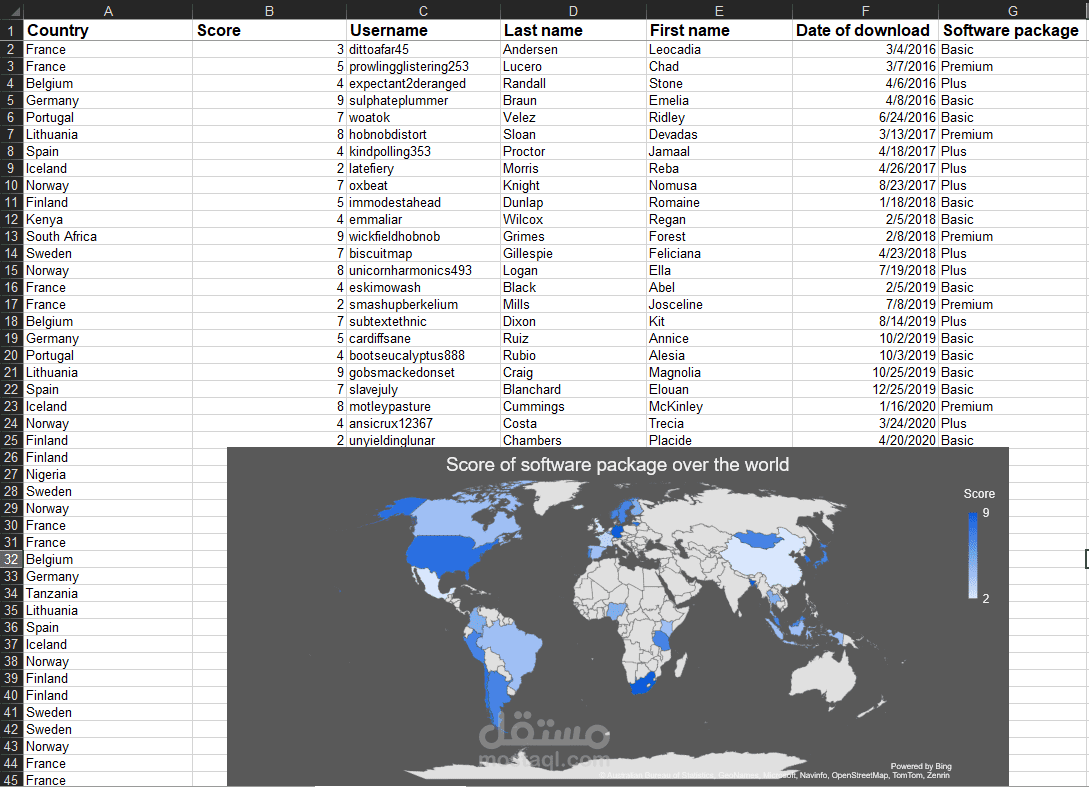Click the Last name header cell

click(573, 30)
